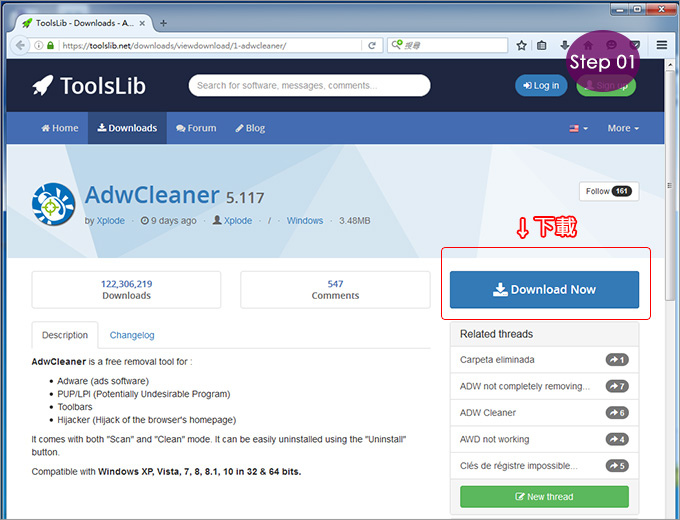Open the Firefox hamburger menu

661,45
